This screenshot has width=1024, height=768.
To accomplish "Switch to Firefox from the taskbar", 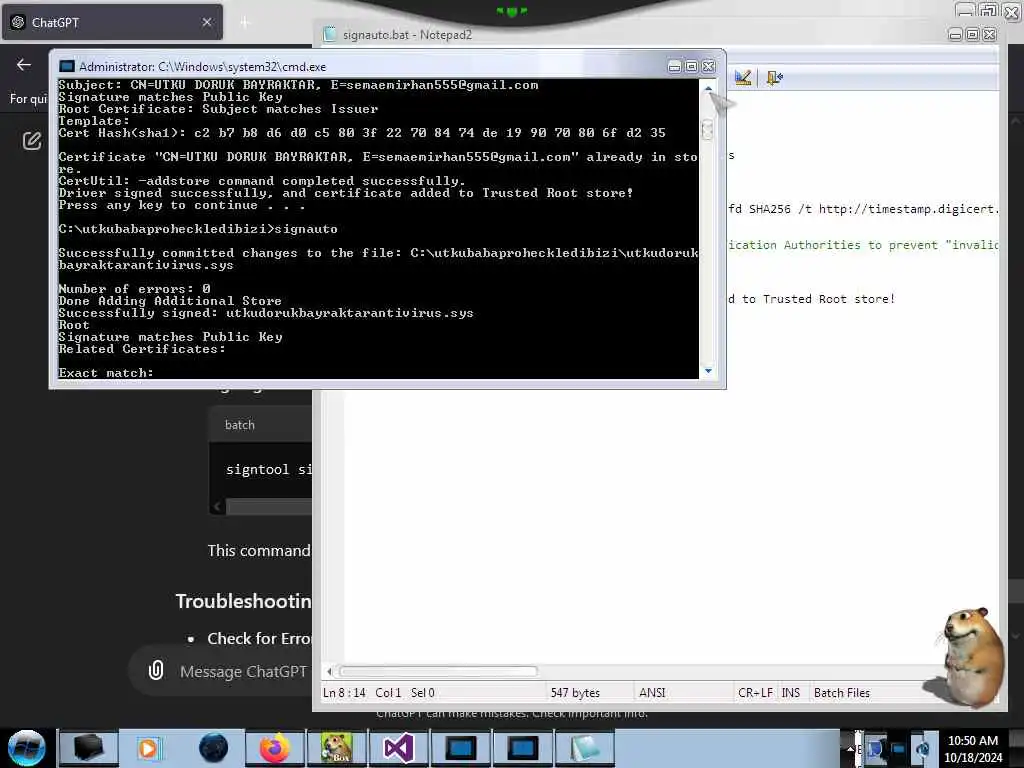I will (275, 748).
